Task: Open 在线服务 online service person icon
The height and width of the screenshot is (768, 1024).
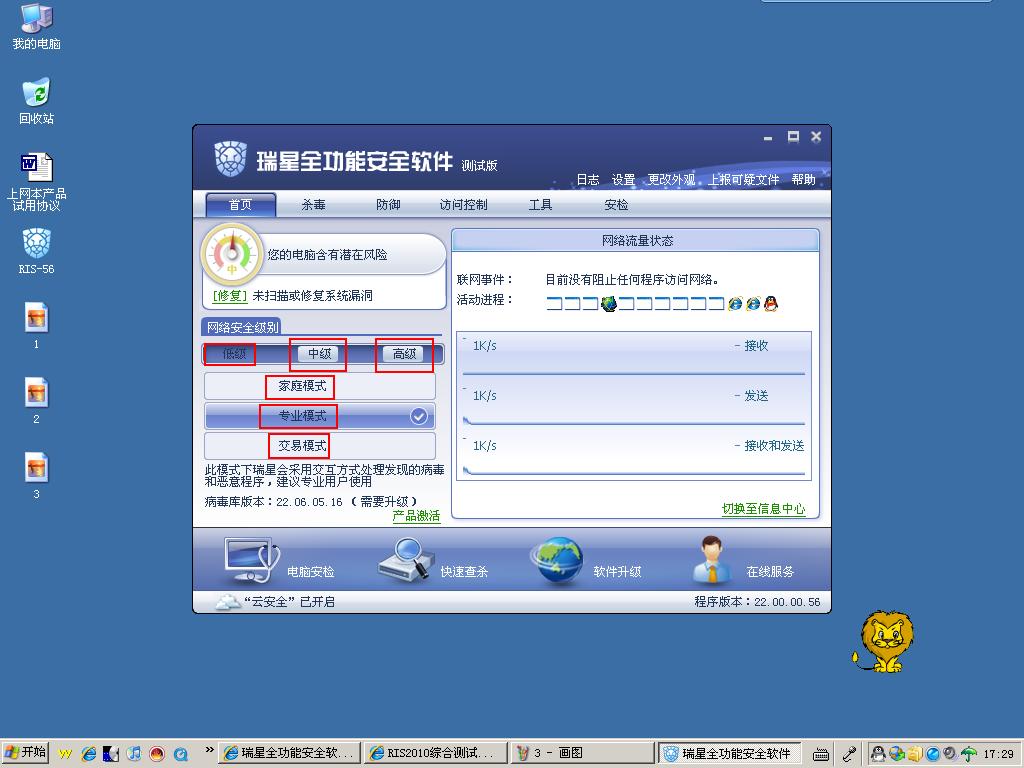Action: click(x=712, y=560)
